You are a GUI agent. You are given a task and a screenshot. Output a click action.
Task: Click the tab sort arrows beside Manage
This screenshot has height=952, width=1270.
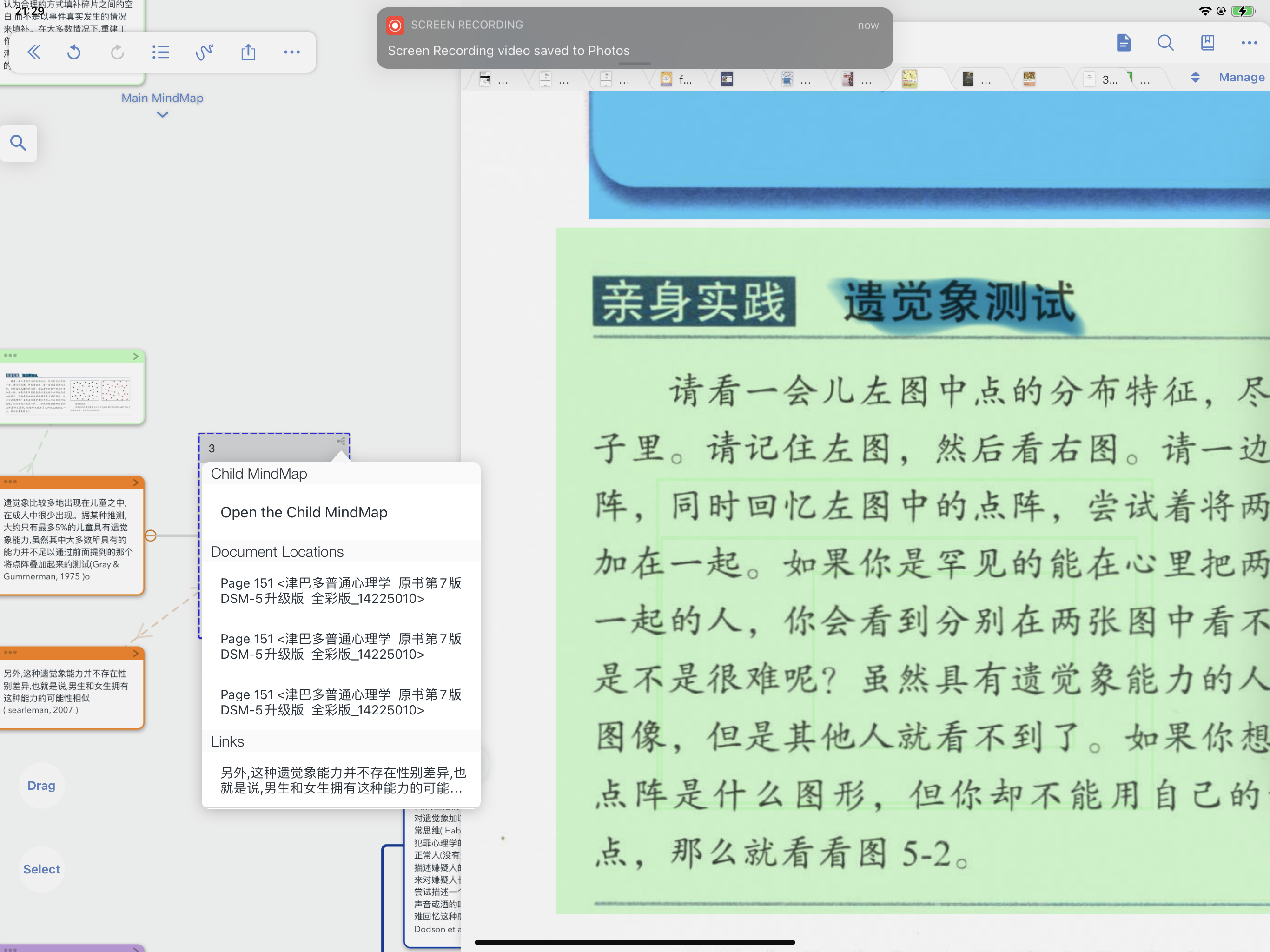(1195, 77)
